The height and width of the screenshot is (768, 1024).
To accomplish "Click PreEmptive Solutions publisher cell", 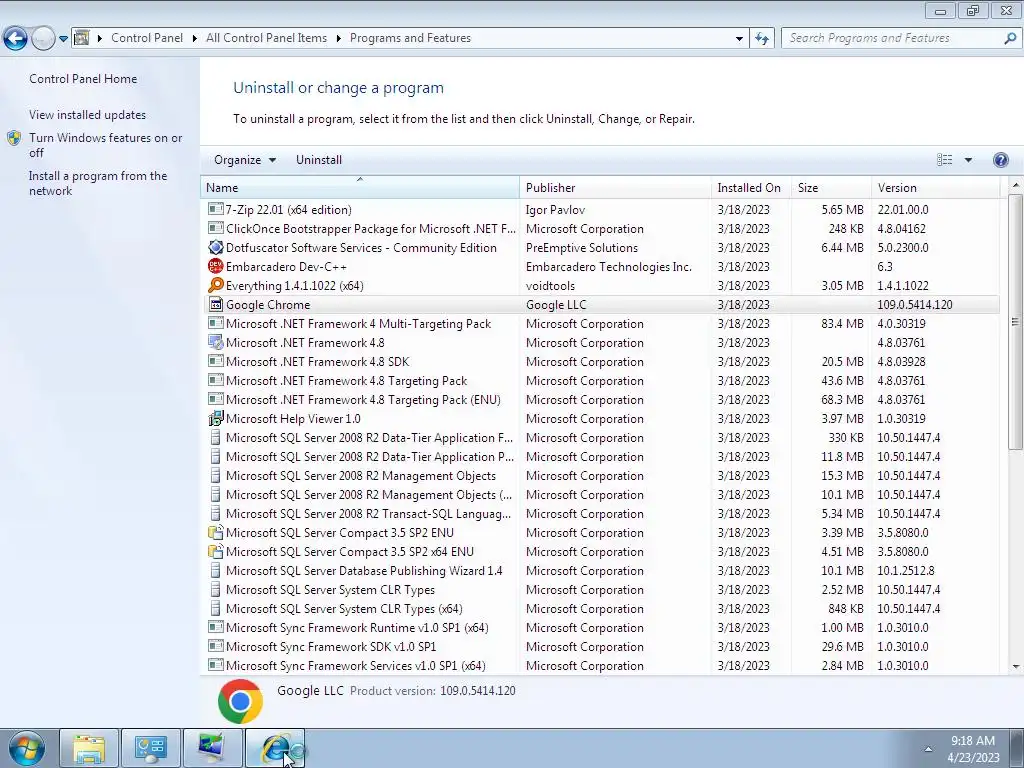I will (x=581, y=248).
